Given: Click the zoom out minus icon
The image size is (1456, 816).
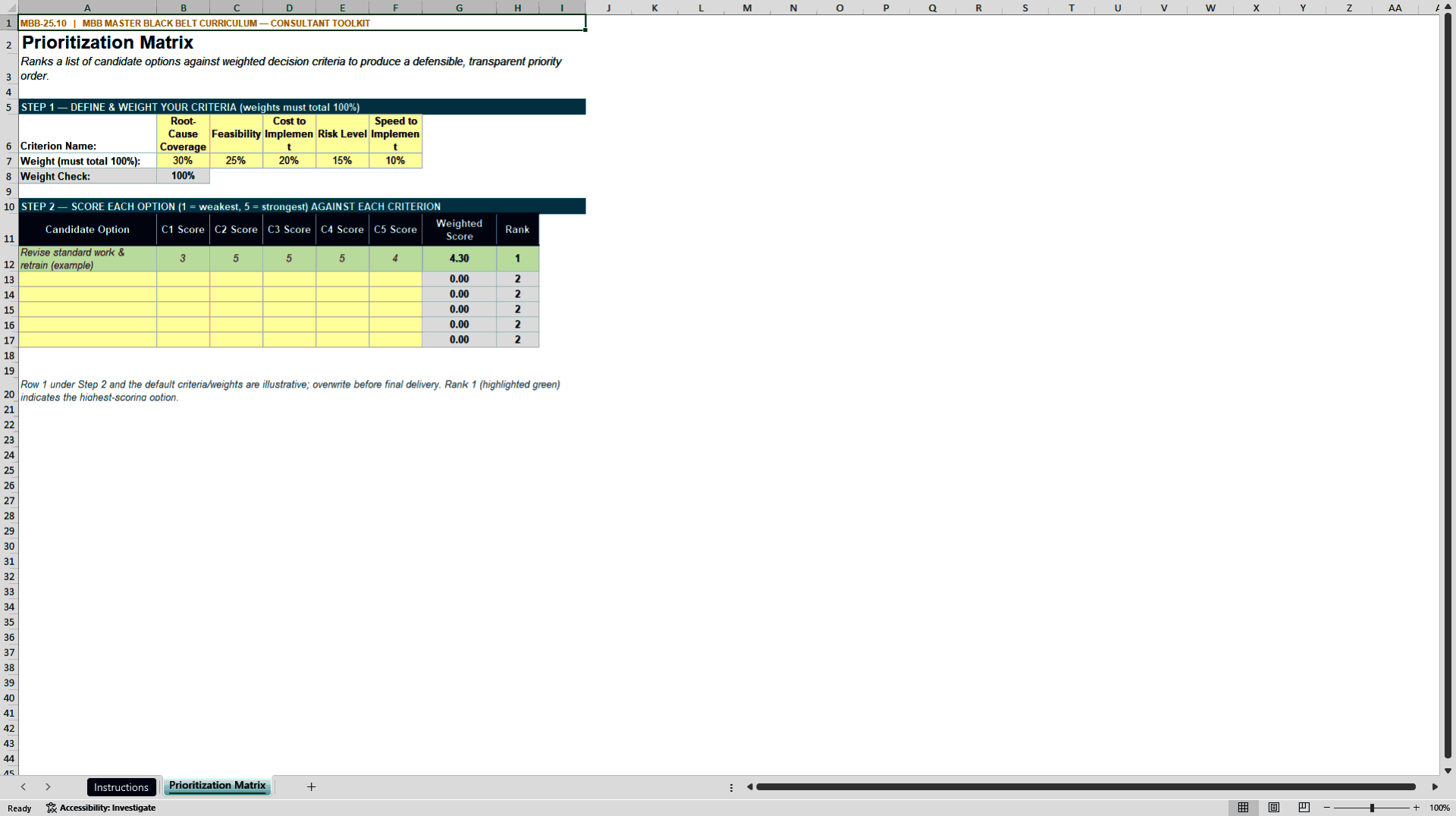Looking at the screenshot, I should point(1327,808).
